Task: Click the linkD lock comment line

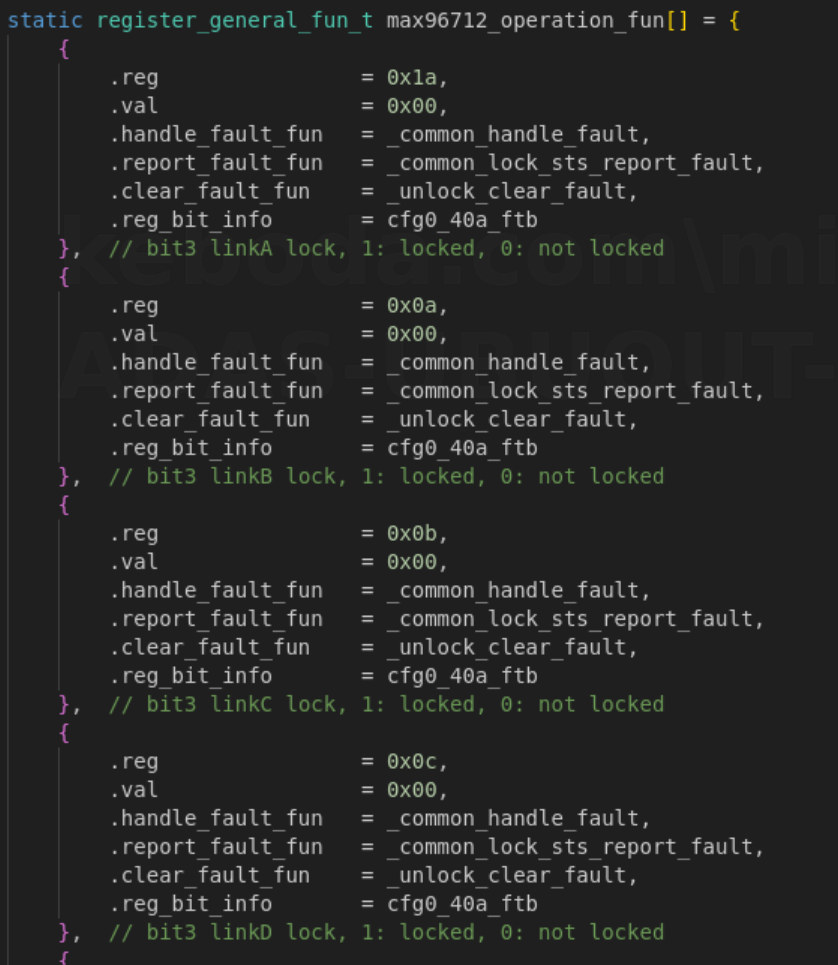Action: [x=386, y=932]
